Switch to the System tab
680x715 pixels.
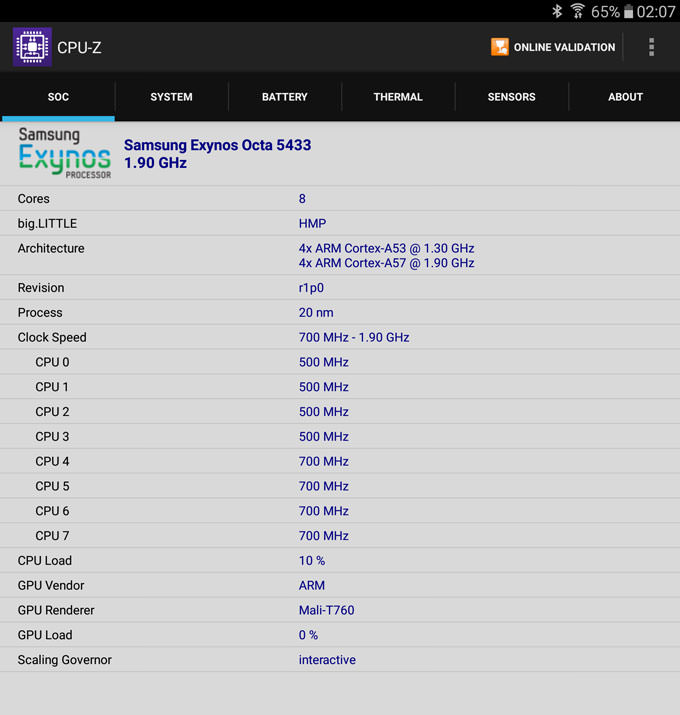[x=171, y=97]
